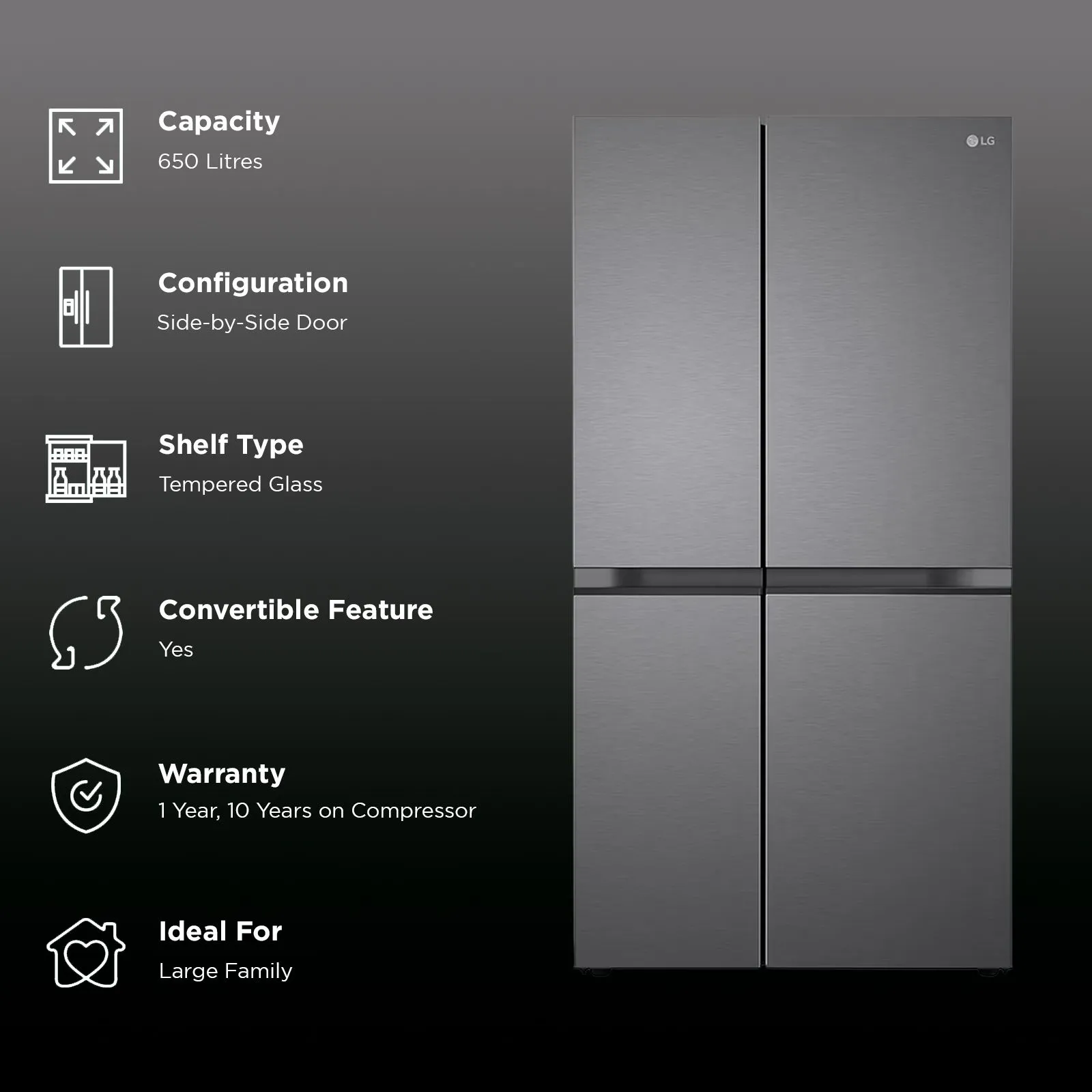Select the Side-by-Side Door text
The width and height of the screenshot is (1092, 1092).
coord(252,323)
